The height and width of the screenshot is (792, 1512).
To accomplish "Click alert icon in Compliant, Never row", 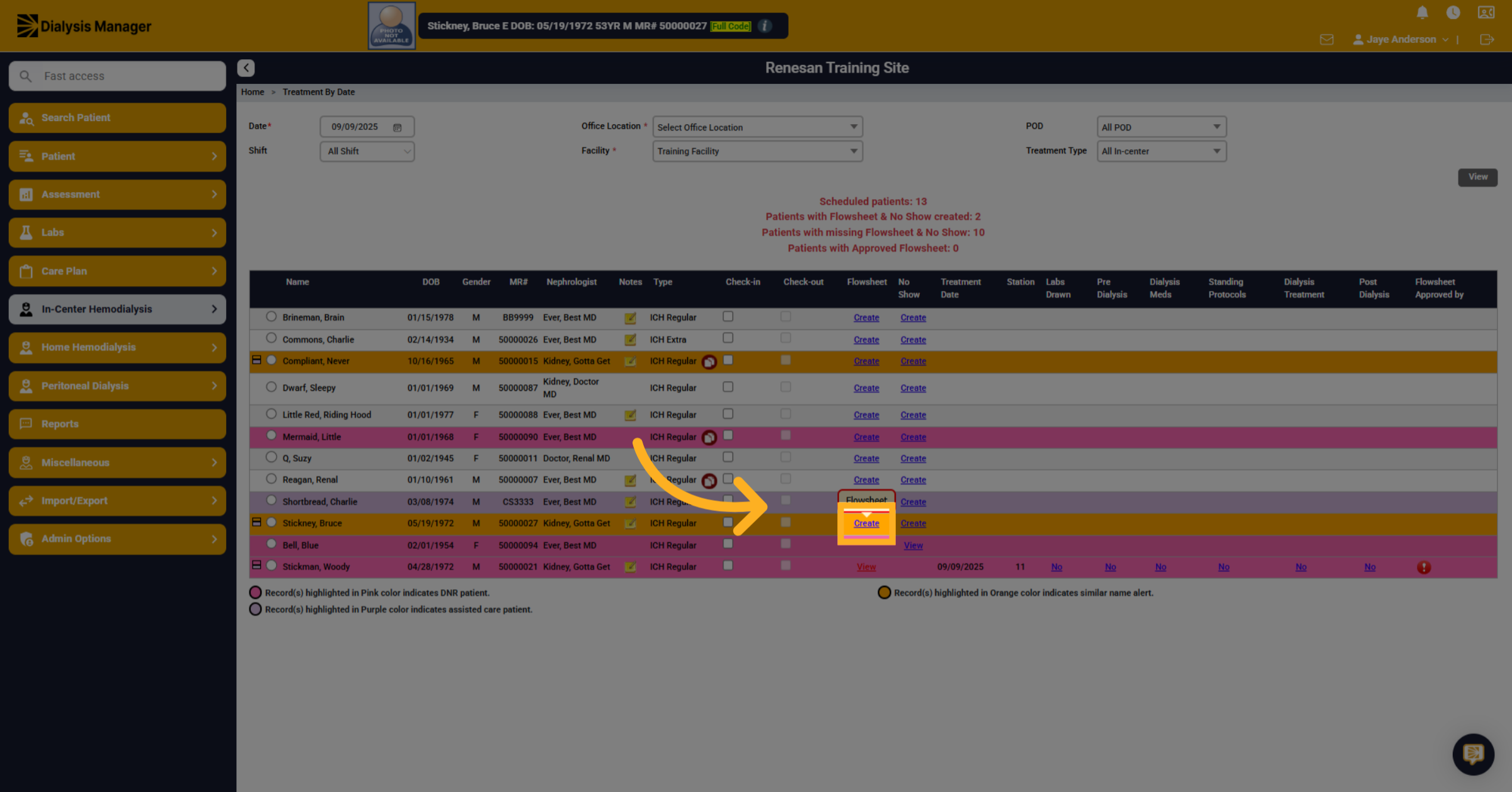I will click(709, 362).
